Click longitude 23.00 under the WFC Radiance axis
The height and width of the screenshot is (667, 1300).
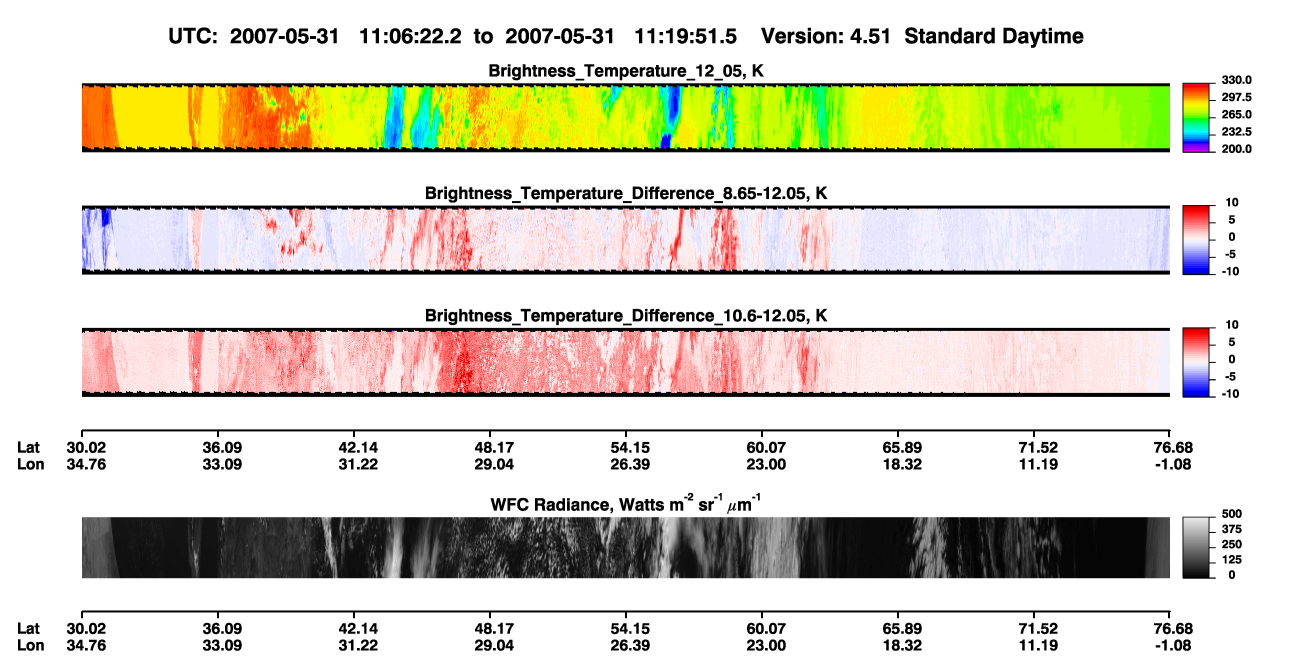click(x=767, y=644)
